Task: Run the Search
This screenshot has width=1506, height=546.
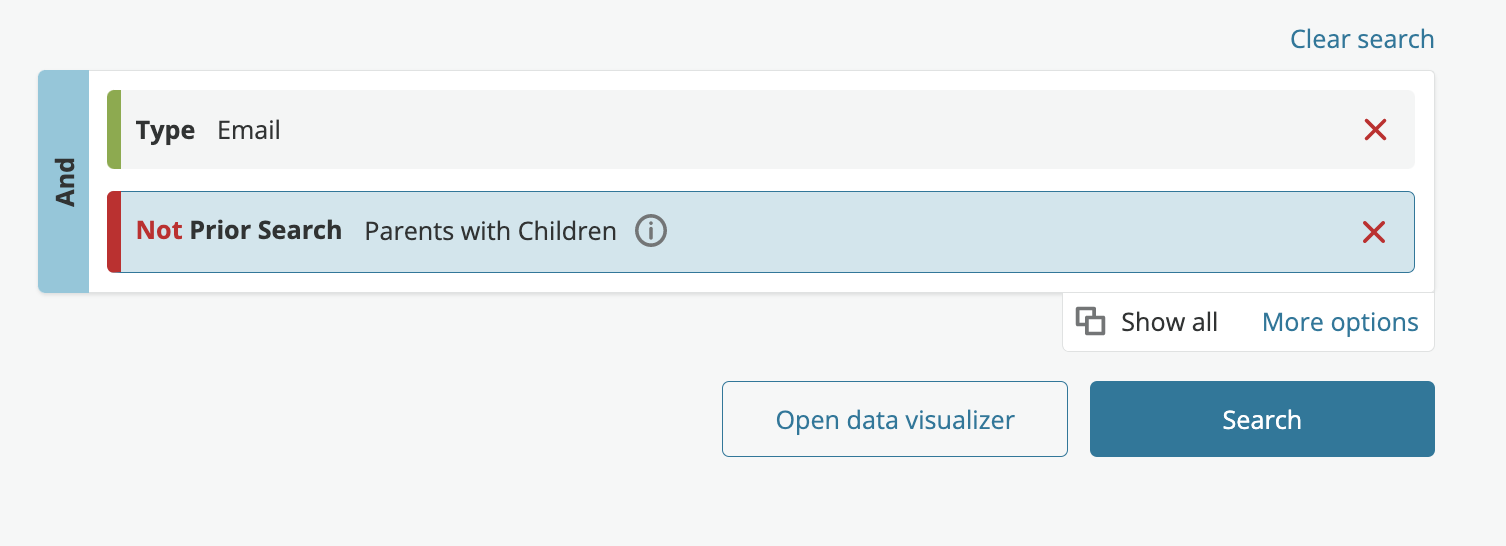Action: point(1262,419)
